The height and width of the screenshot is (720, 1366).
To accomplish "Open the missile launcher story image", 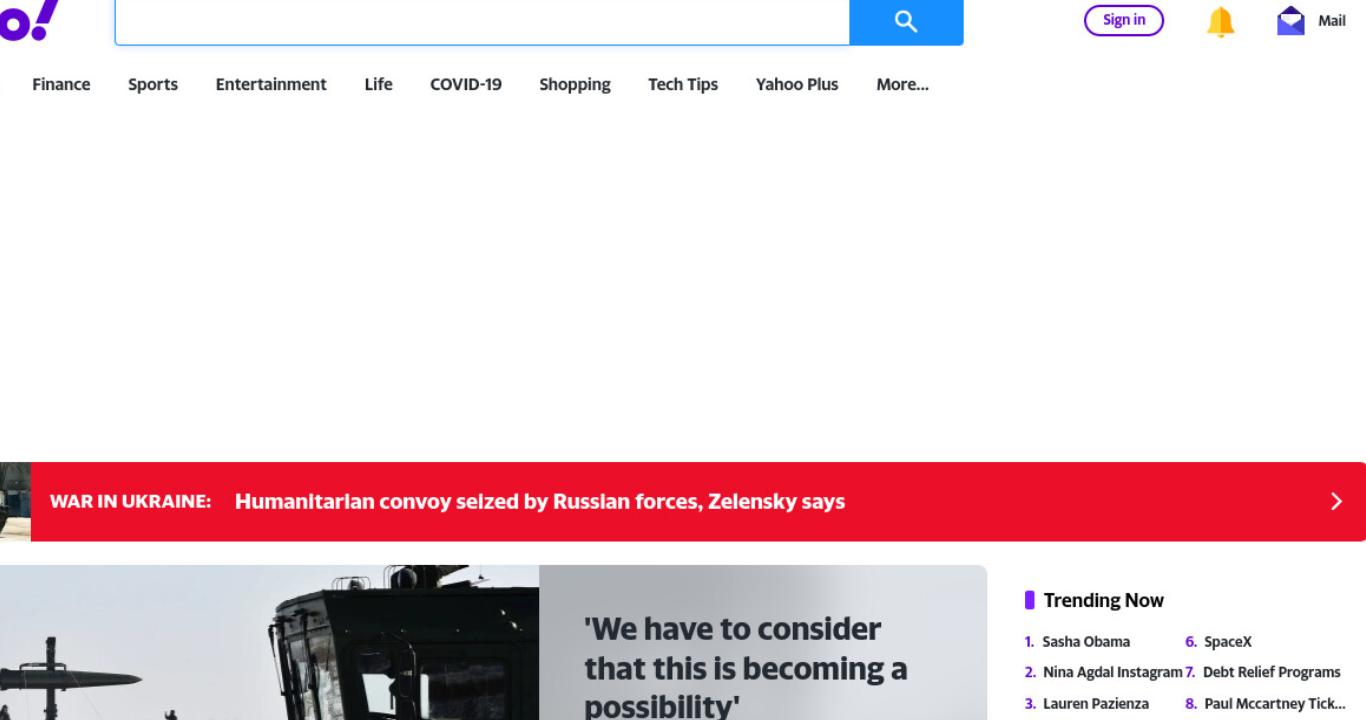I will click(x=269, y=642).
